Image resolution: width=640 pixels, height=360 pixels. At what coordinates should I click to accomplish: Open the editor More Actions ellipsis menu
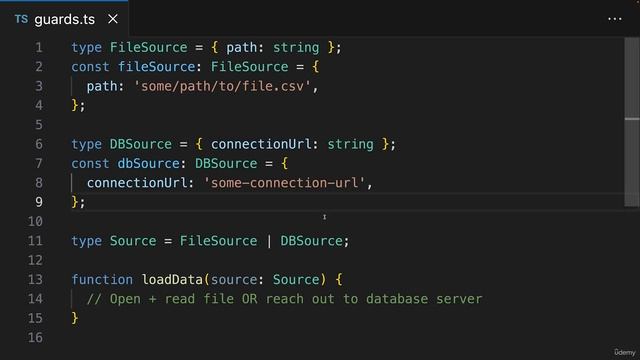point(615,19)
